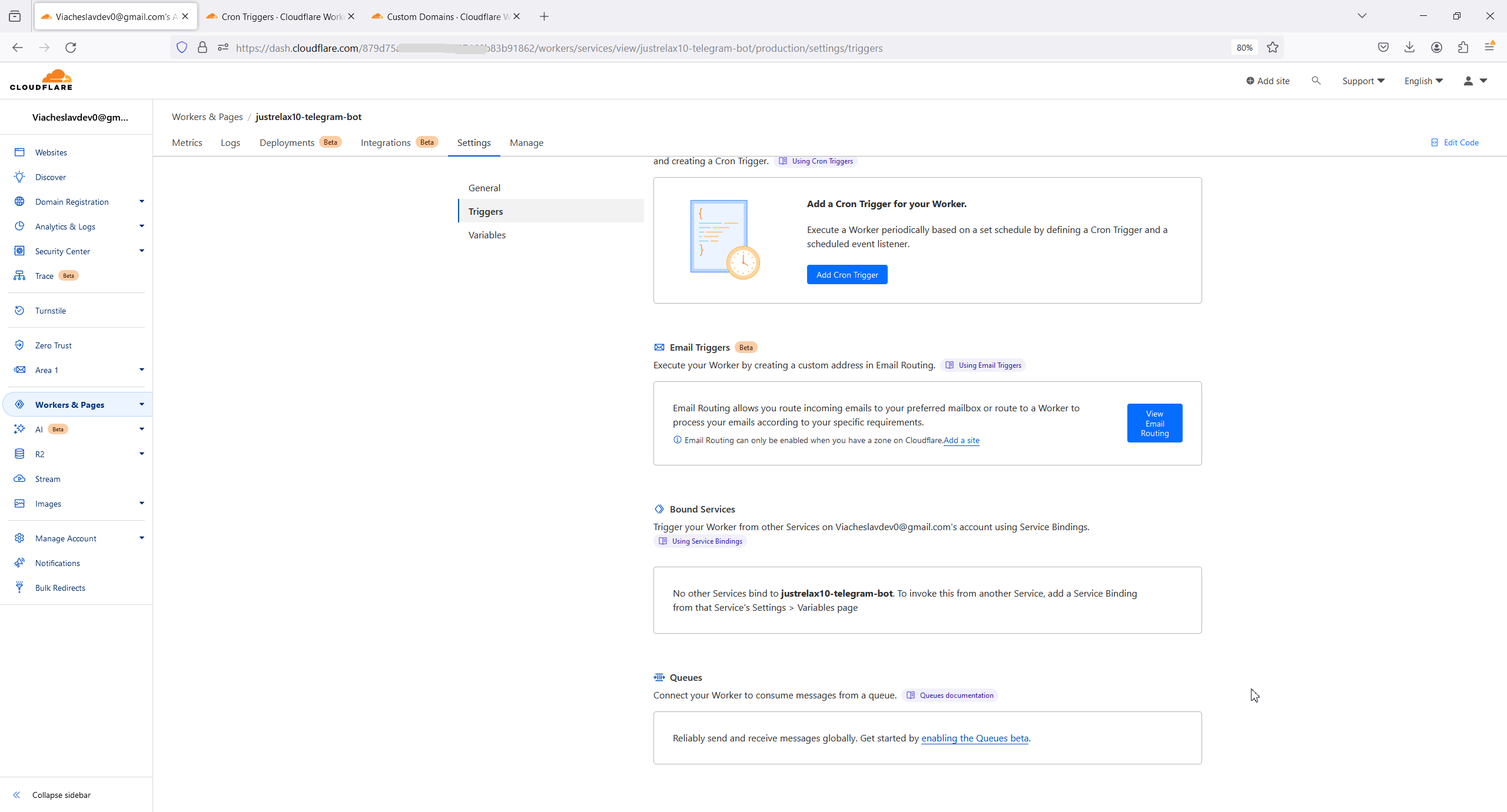Switch to the Deployments tab
The width and height of the screenshot is (1507, 812).
pos(287,143)
